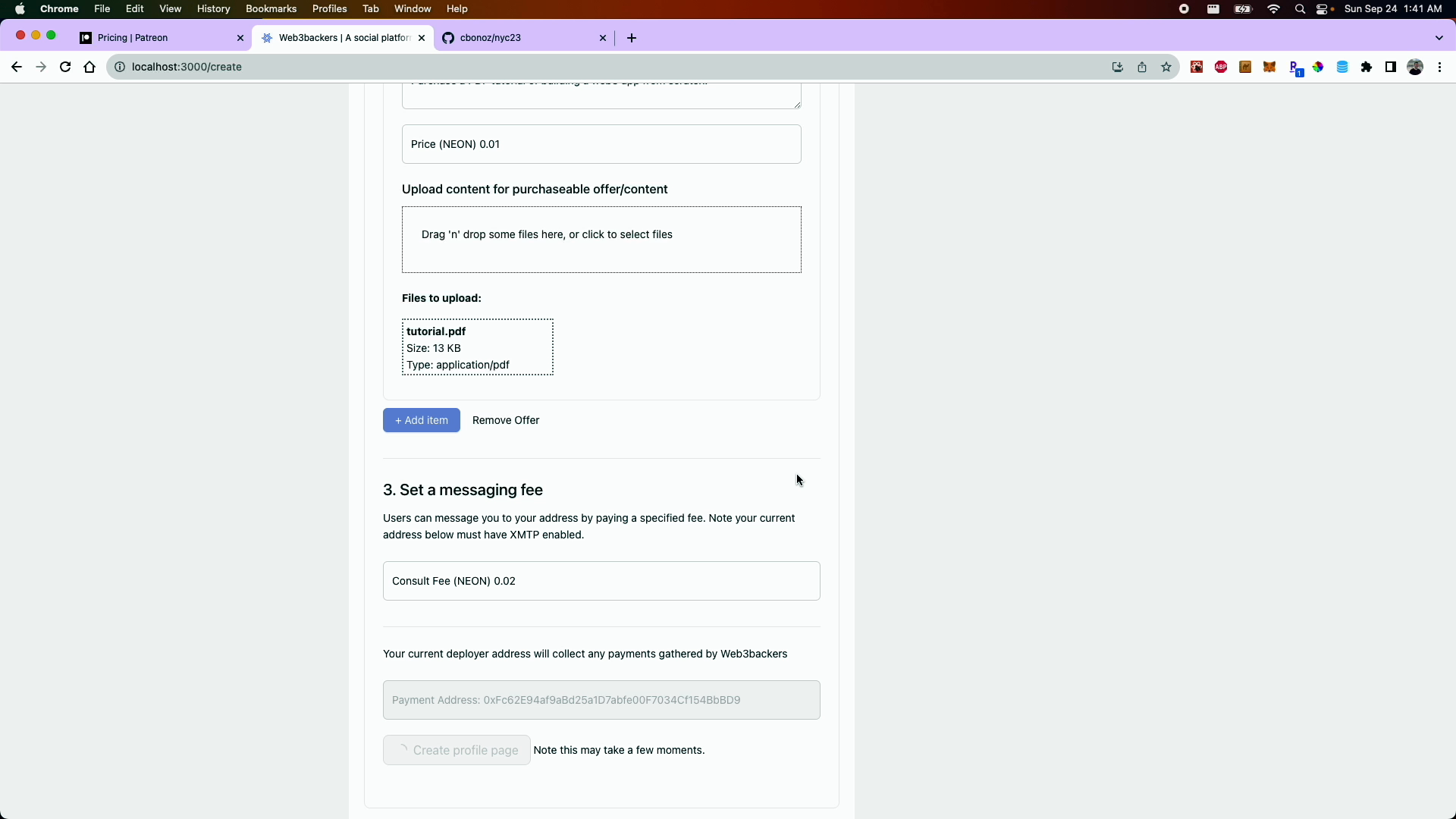Open the Extensions puzzle menu

pyautogui.click(x=1367, y=67)
